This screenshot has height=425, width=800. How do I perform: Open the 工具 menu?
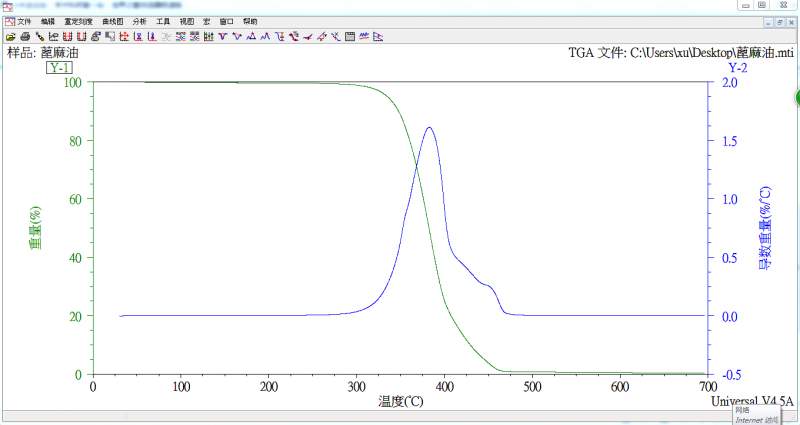[163, 21]
